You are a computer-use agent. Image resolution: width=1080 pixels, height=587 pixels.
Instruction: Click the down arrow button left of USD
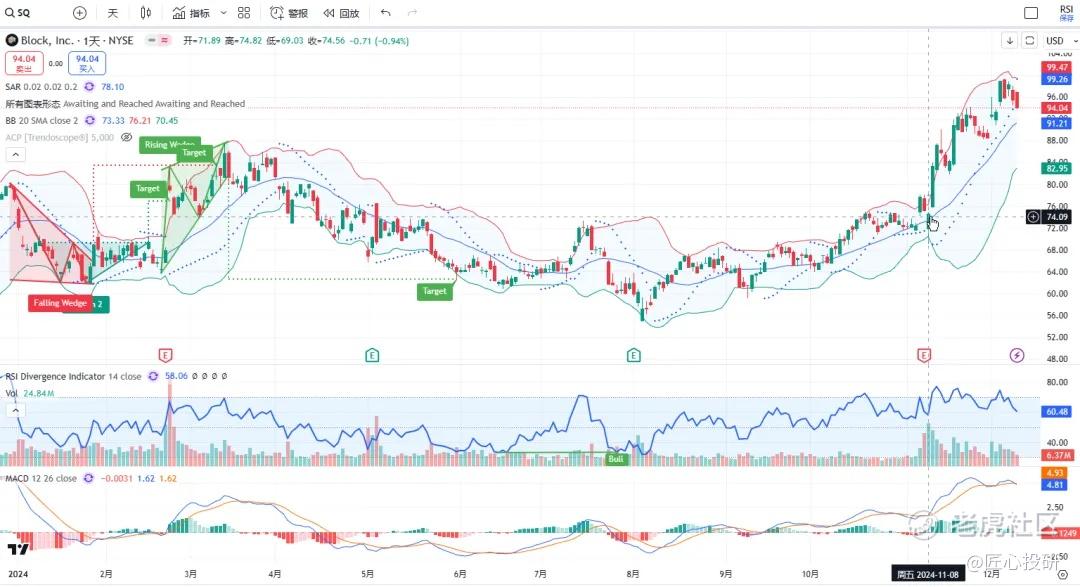[1010, 41]
